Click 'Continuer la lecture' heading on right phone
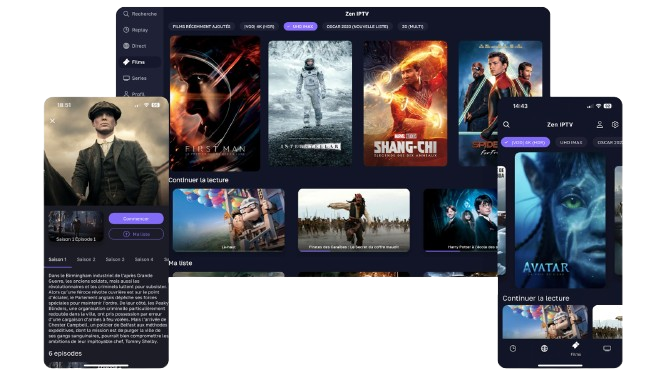The height and width of the screenshot is (375, 666). pyautogui.click(x=536, y=298)
